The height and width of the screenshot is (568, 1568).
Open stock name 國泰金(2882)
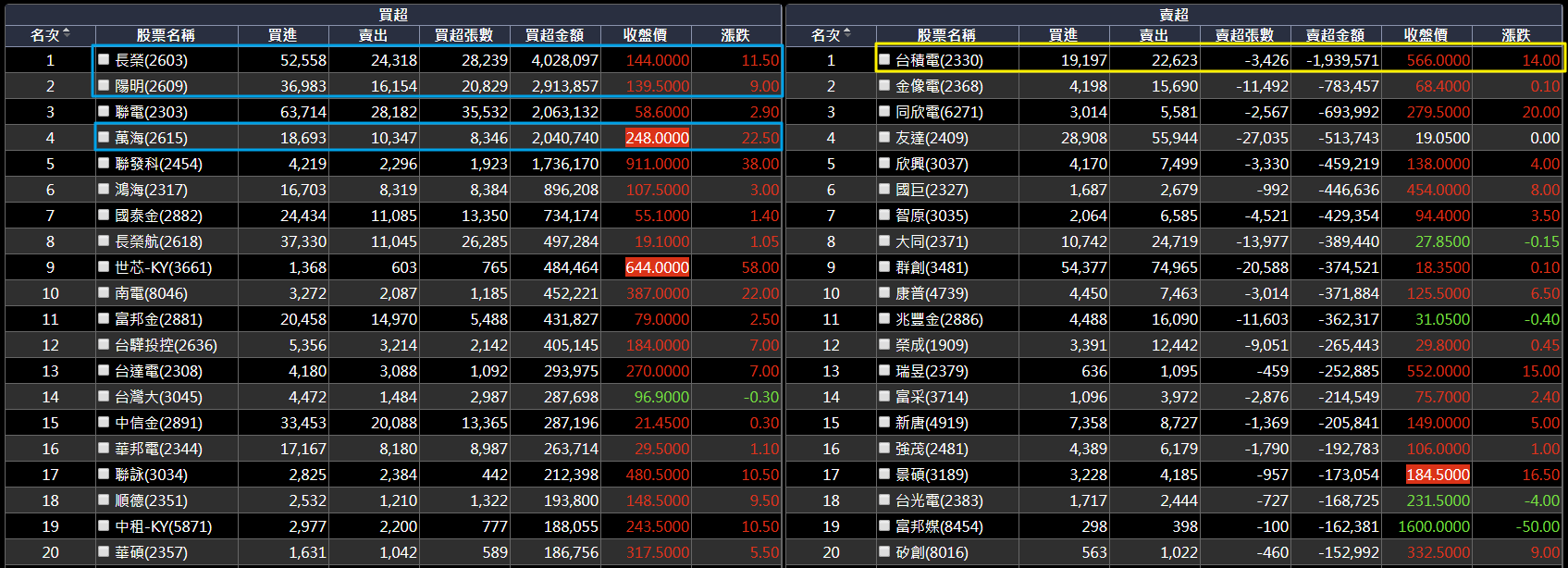158,216
